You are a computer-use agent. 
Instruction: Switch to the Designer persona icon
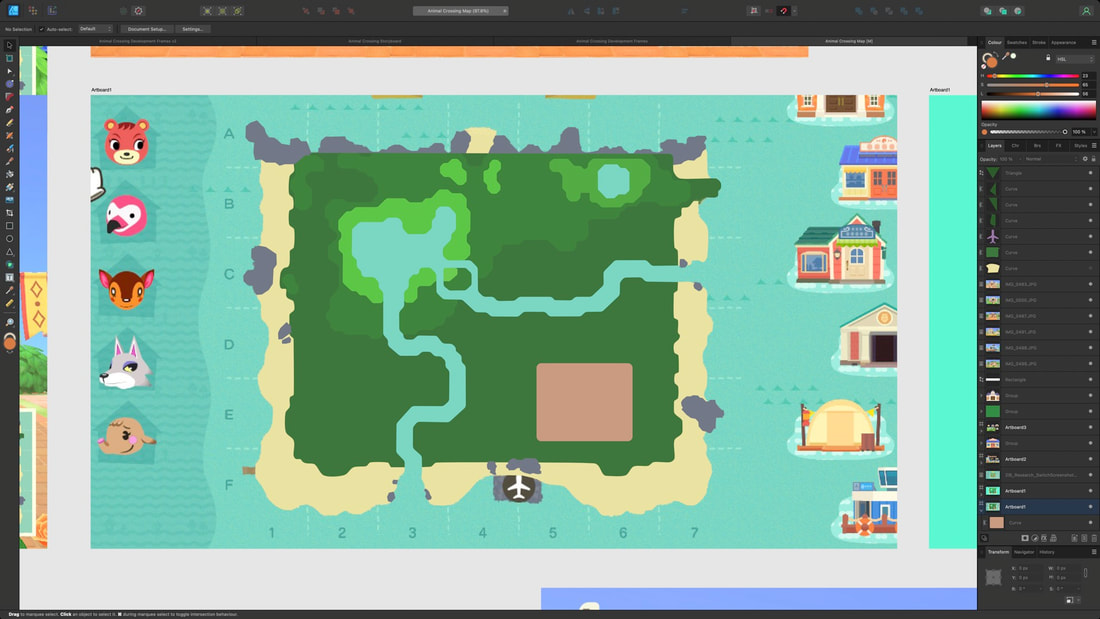pos(13,11)
